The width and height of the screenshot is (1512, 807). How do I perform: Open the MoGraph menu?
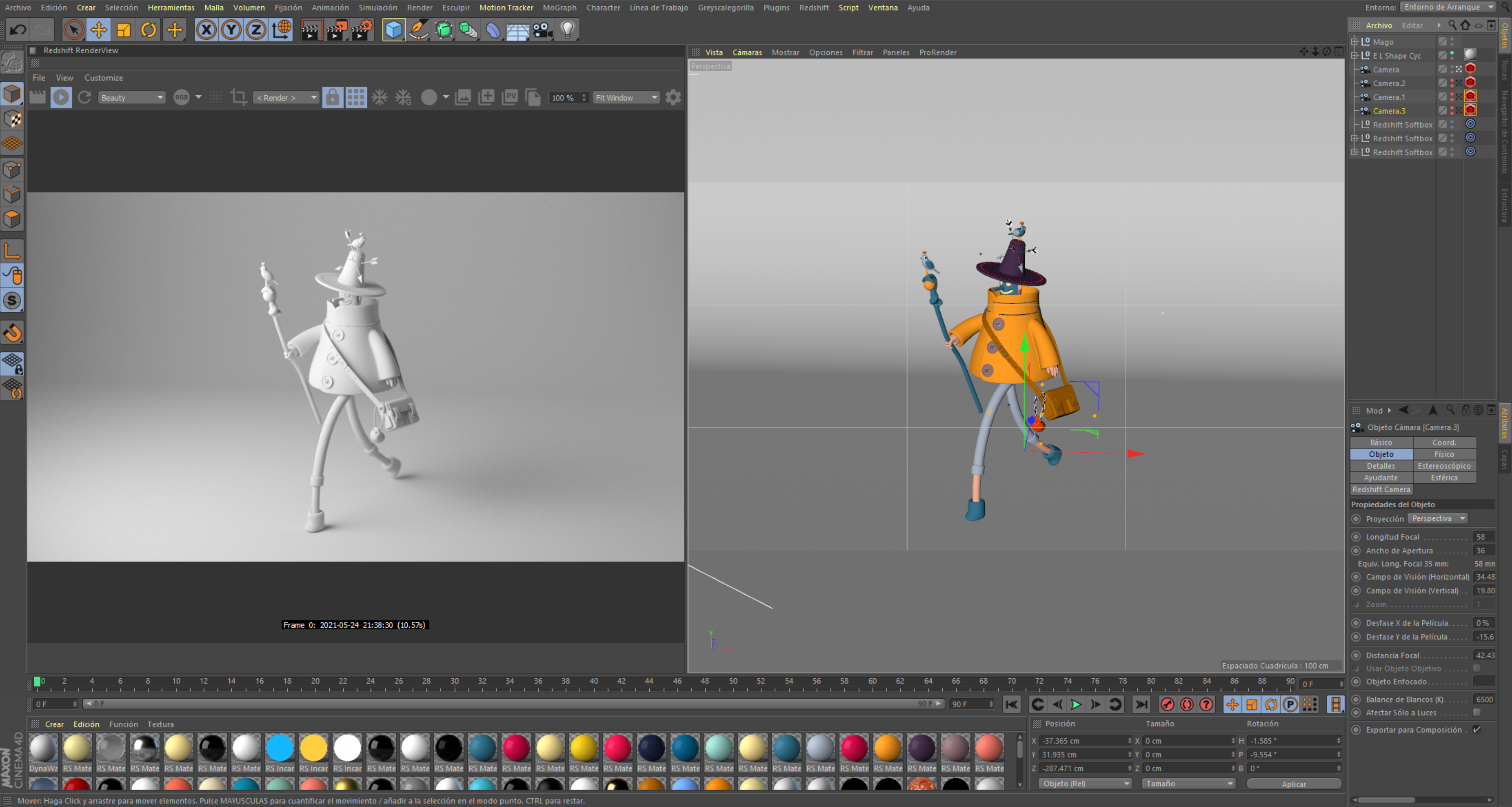pos(559,7)
